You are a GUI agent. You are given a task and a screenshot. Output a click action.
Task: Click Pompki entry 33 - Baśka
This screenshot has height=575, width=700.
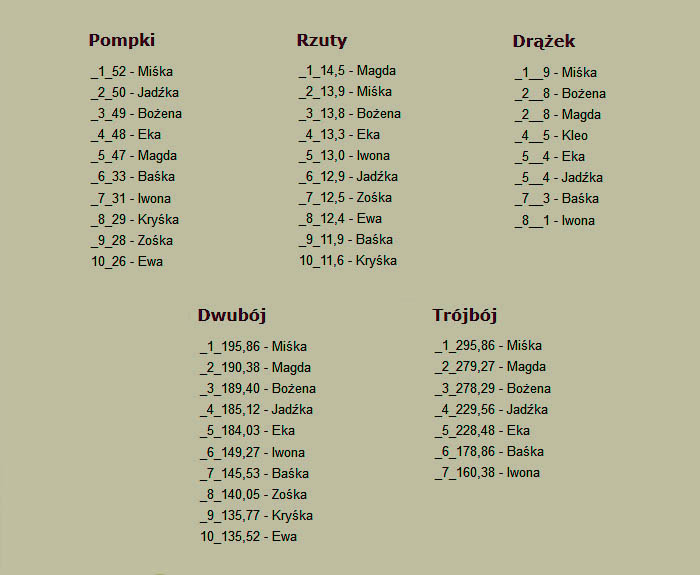(x=133, y=177)
